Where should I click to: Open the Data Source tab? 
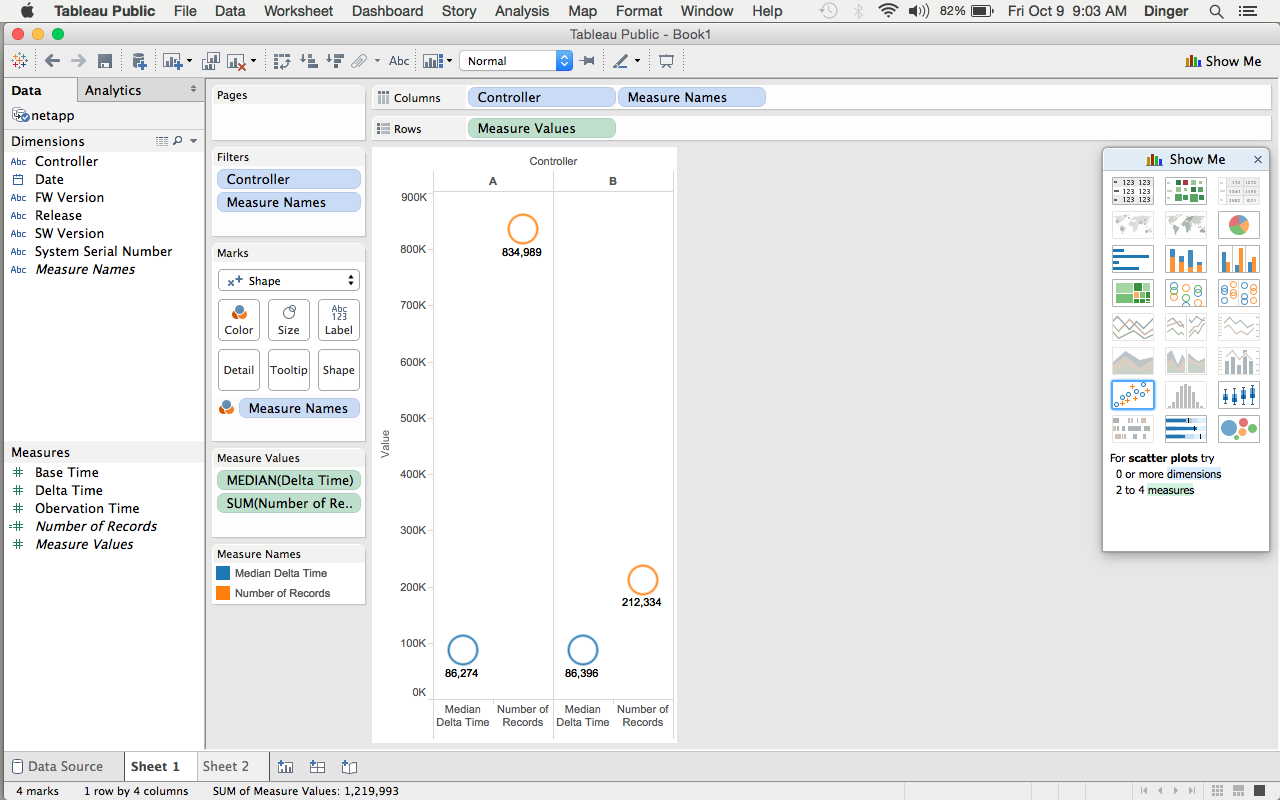click(64, 766)
